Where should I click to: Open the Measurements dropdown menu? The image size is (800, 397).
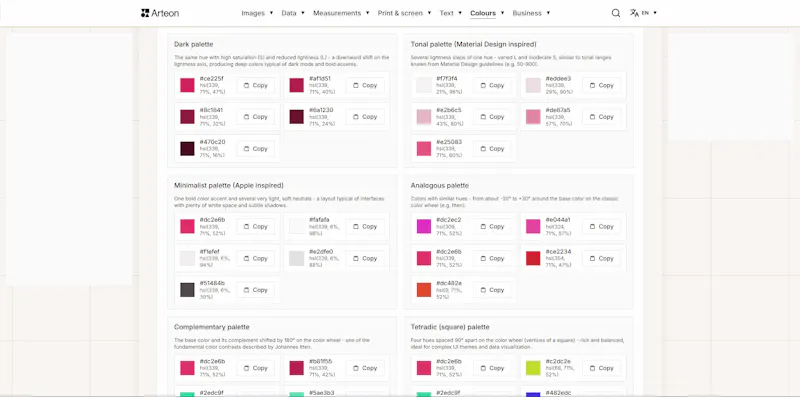(x=341, y=13)
